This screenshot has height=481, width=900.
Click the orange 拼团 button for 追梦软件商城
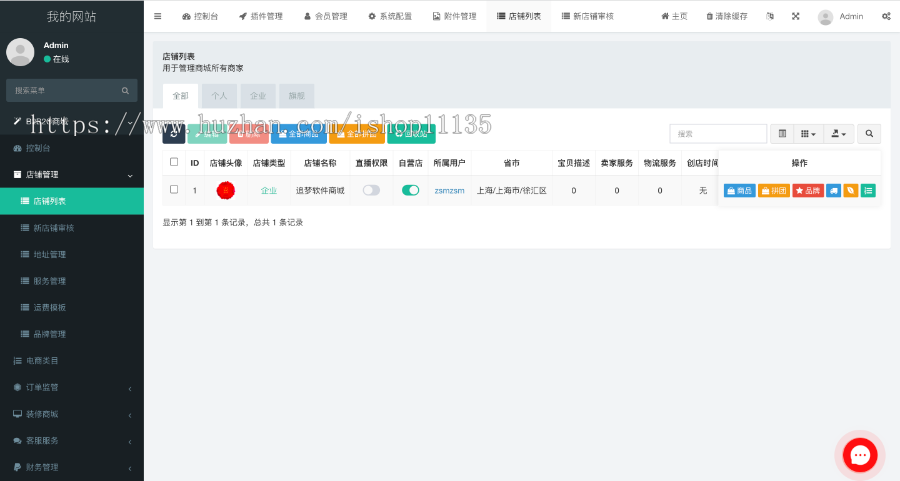click(774, 191)
